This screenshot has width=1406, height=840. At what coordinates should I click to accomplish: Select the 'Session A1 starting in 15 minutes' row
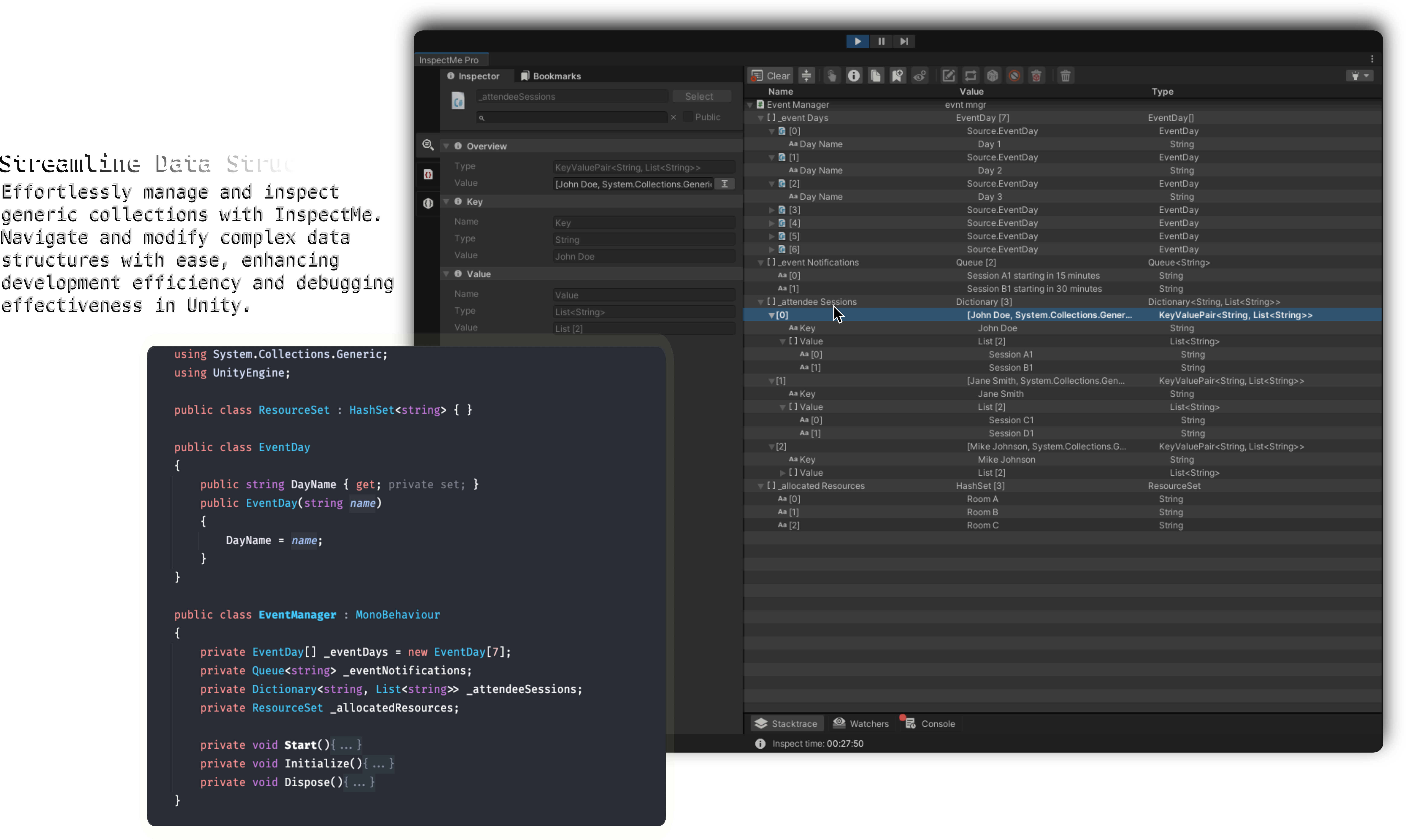pos(1063,276)
